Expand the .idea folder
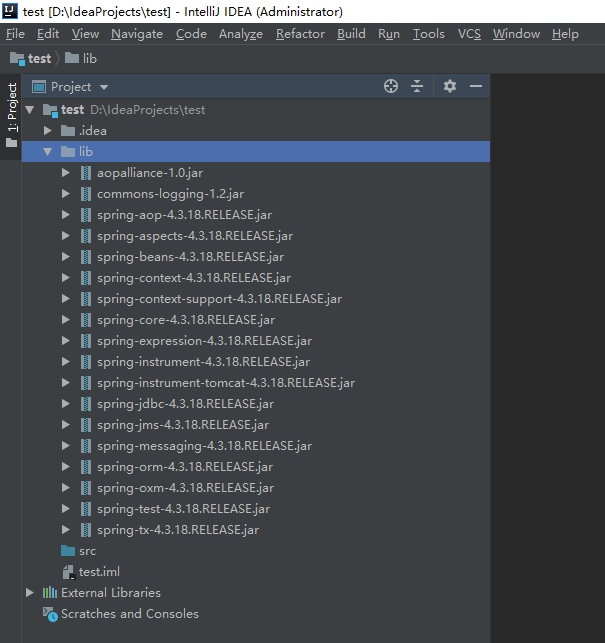This screenshot has height=643, width=605. pos(48,131)
